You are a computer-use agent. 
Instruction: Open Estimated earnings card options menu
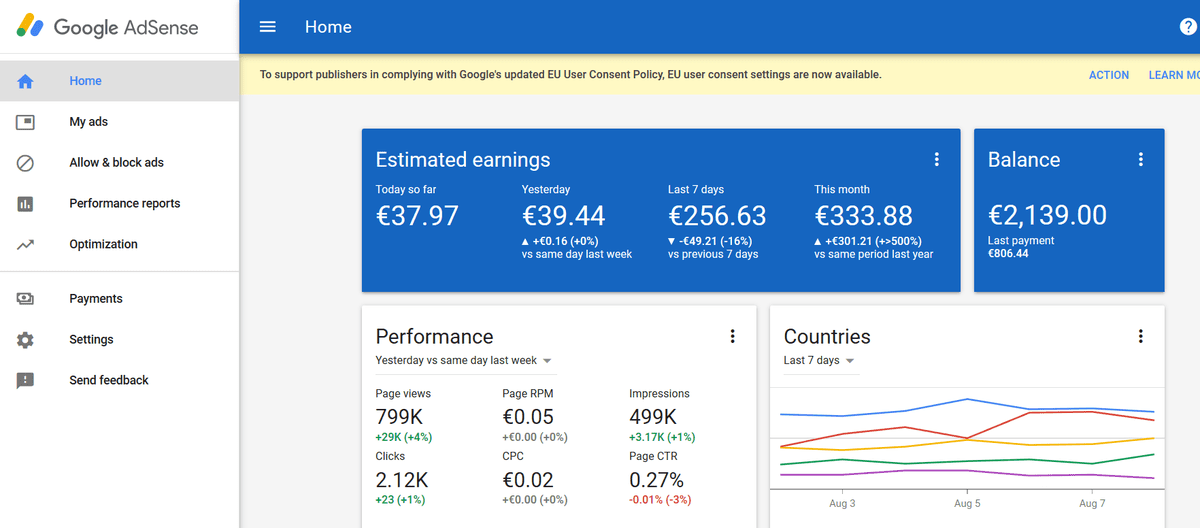click(x=936, y=159)
